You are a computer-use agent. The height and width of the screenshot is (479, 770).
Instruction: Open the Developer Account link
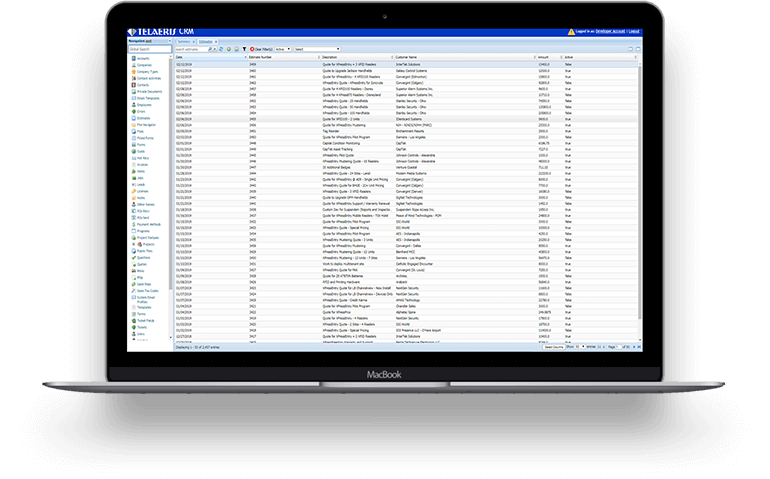pos(610,31)
